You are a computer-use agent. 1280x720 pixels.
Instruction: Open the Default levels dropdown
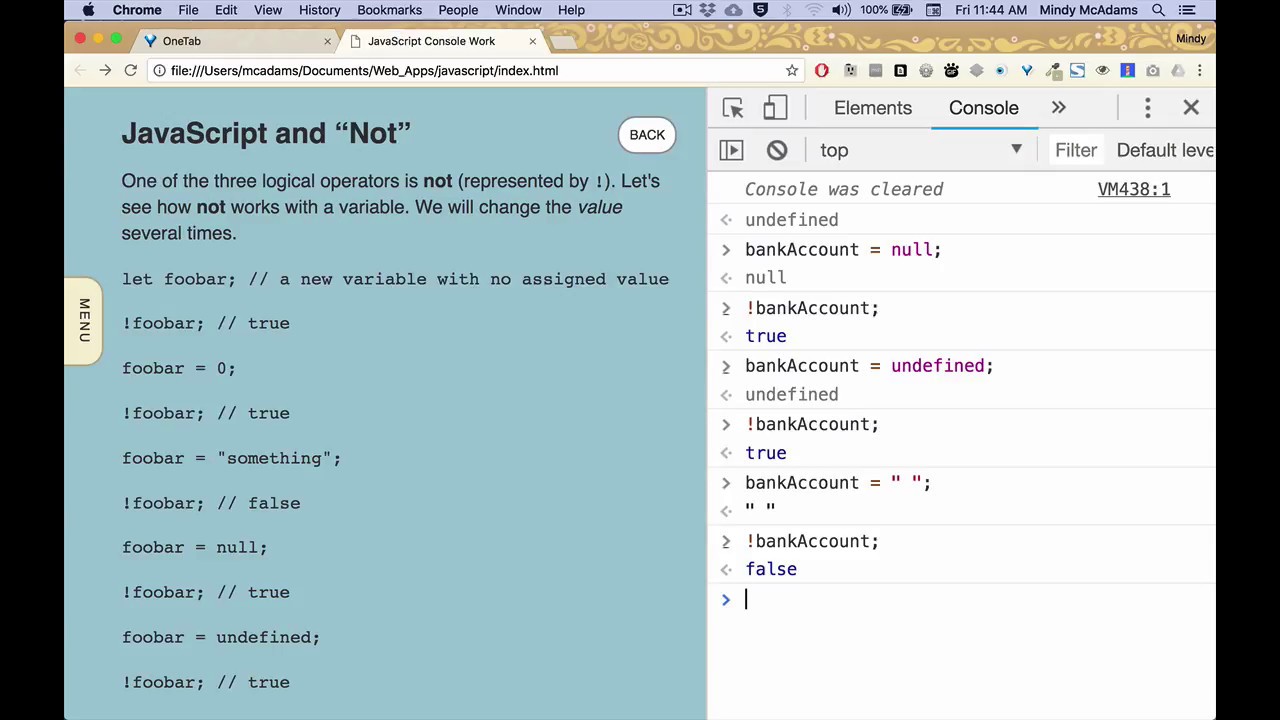pos(1165,150)
